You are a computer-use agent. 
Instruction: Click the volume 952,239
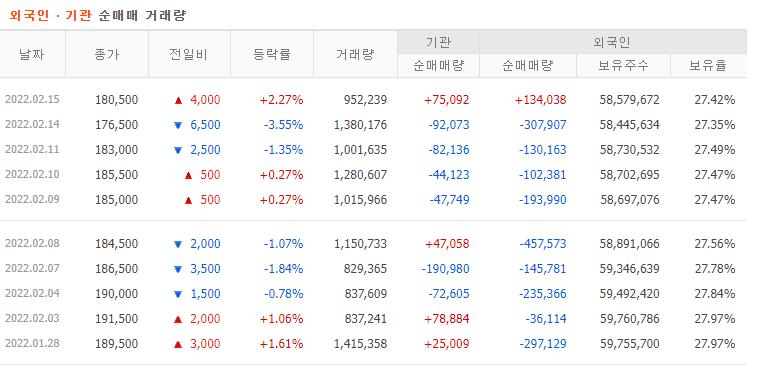(x=365, y=100)
